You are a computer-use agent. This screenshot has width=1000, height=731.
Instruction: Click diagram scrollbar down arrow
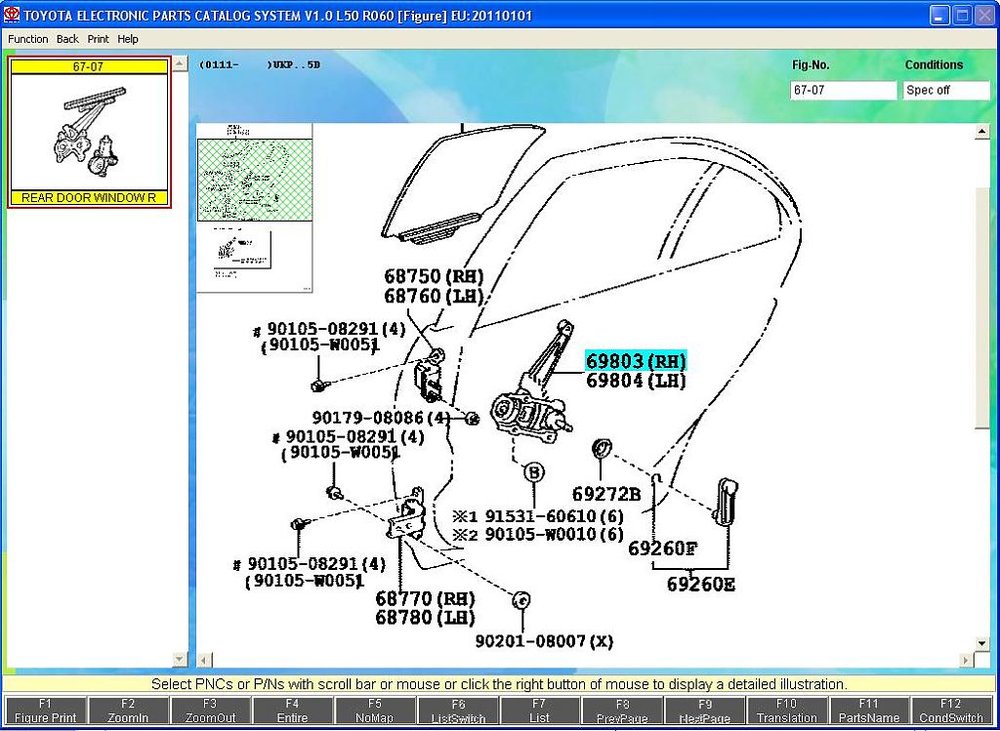click(x=982, y=644)
